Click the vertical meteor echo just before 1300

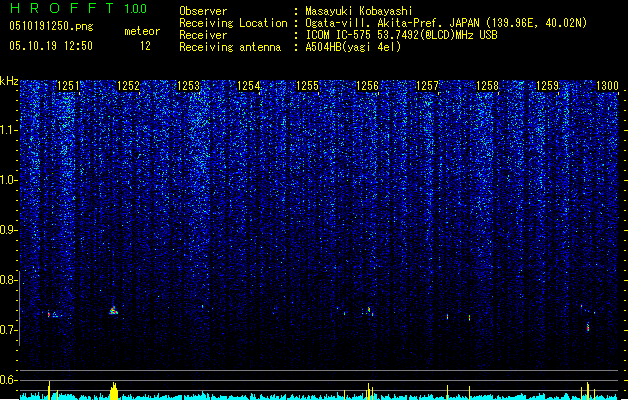click(x=588, y=326)
